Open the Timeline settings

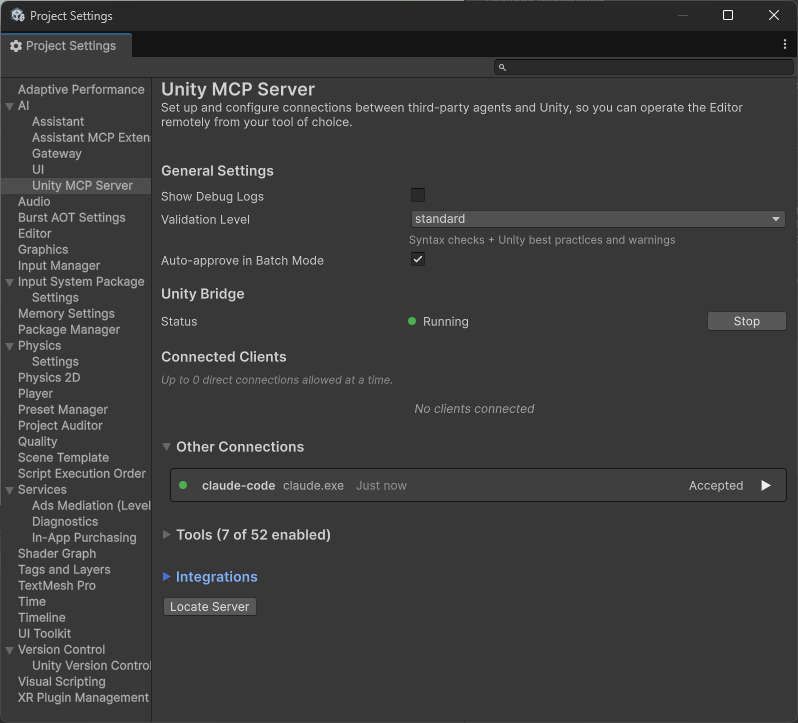(42, 618)
